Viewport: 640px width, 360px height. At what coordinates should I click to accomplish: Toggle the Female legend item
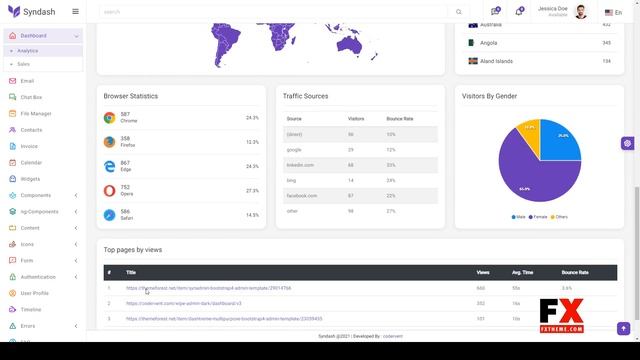coord(538,217)
